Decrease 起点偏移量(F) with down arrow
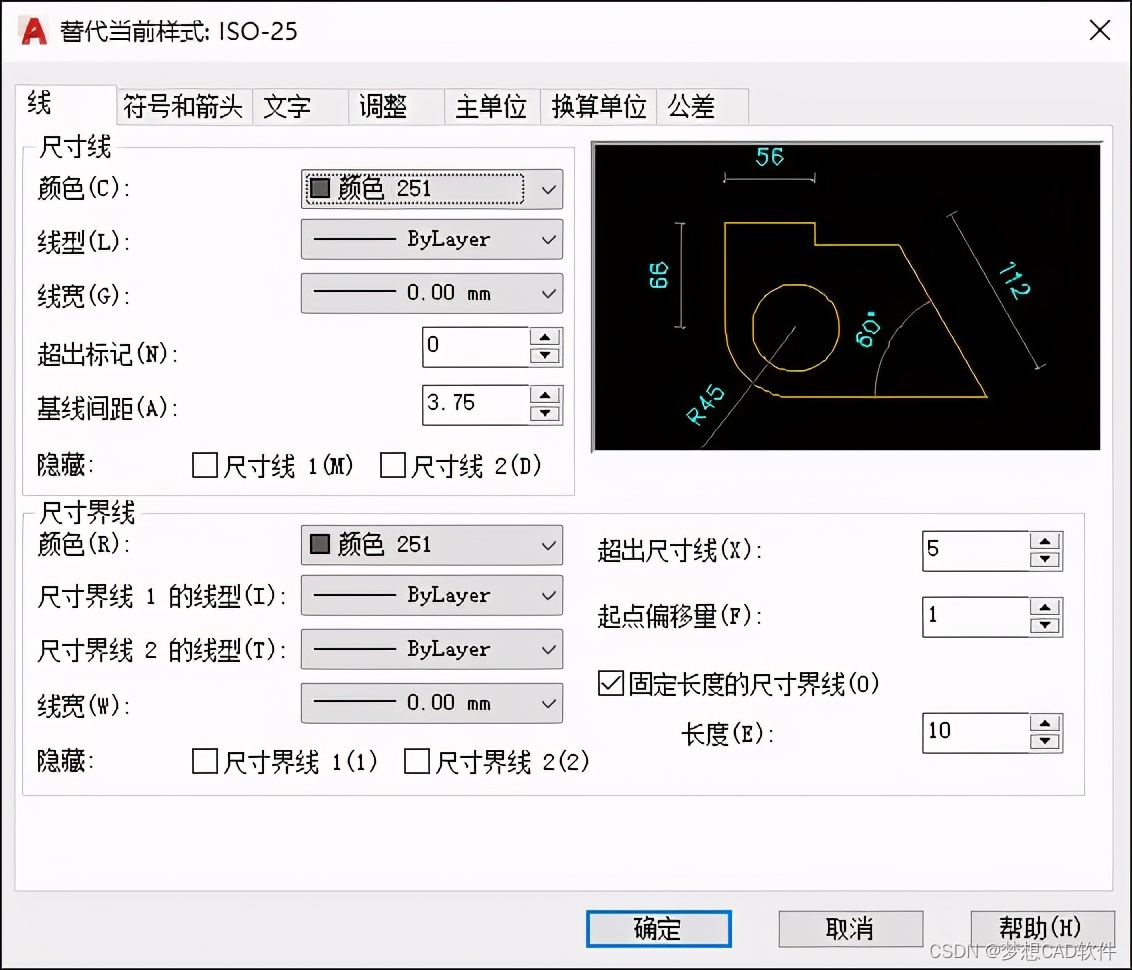1132x970 pixels. point(1045,626)
